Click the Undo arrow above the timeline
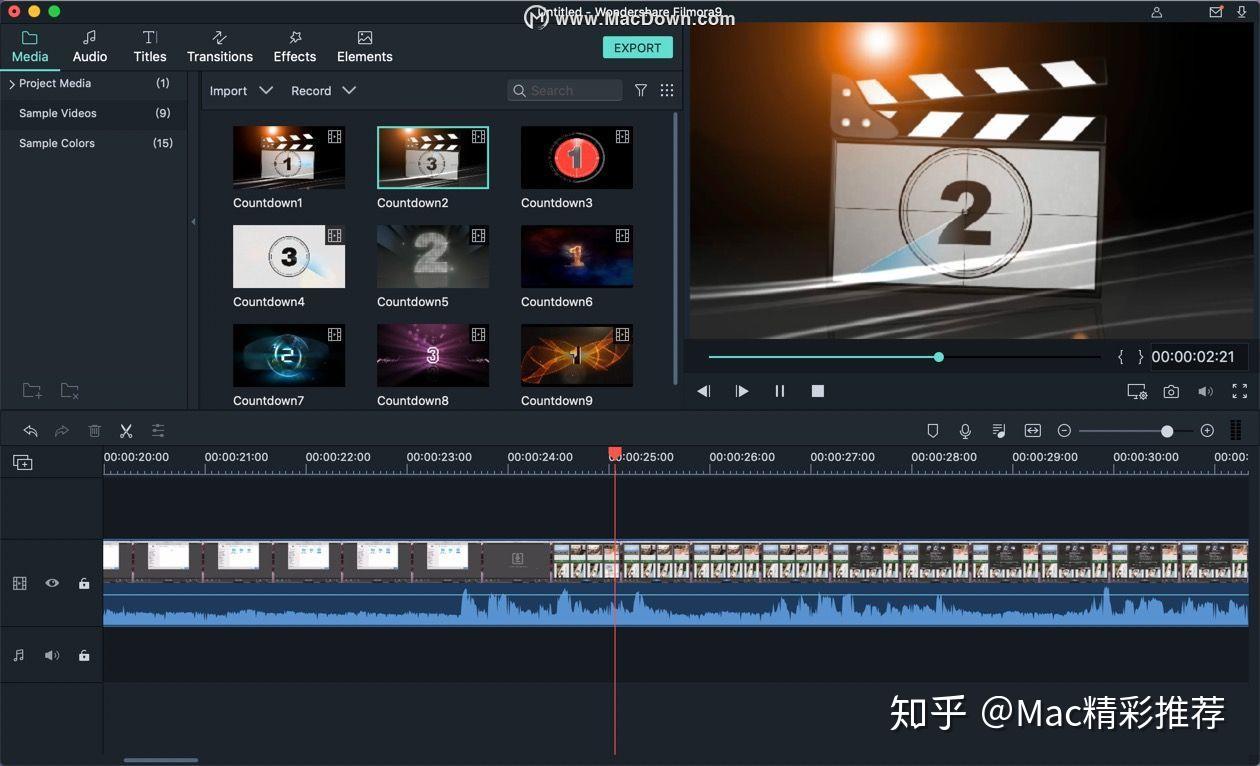The height and width of the screenshot is (766, 1260). click(30, 430)
